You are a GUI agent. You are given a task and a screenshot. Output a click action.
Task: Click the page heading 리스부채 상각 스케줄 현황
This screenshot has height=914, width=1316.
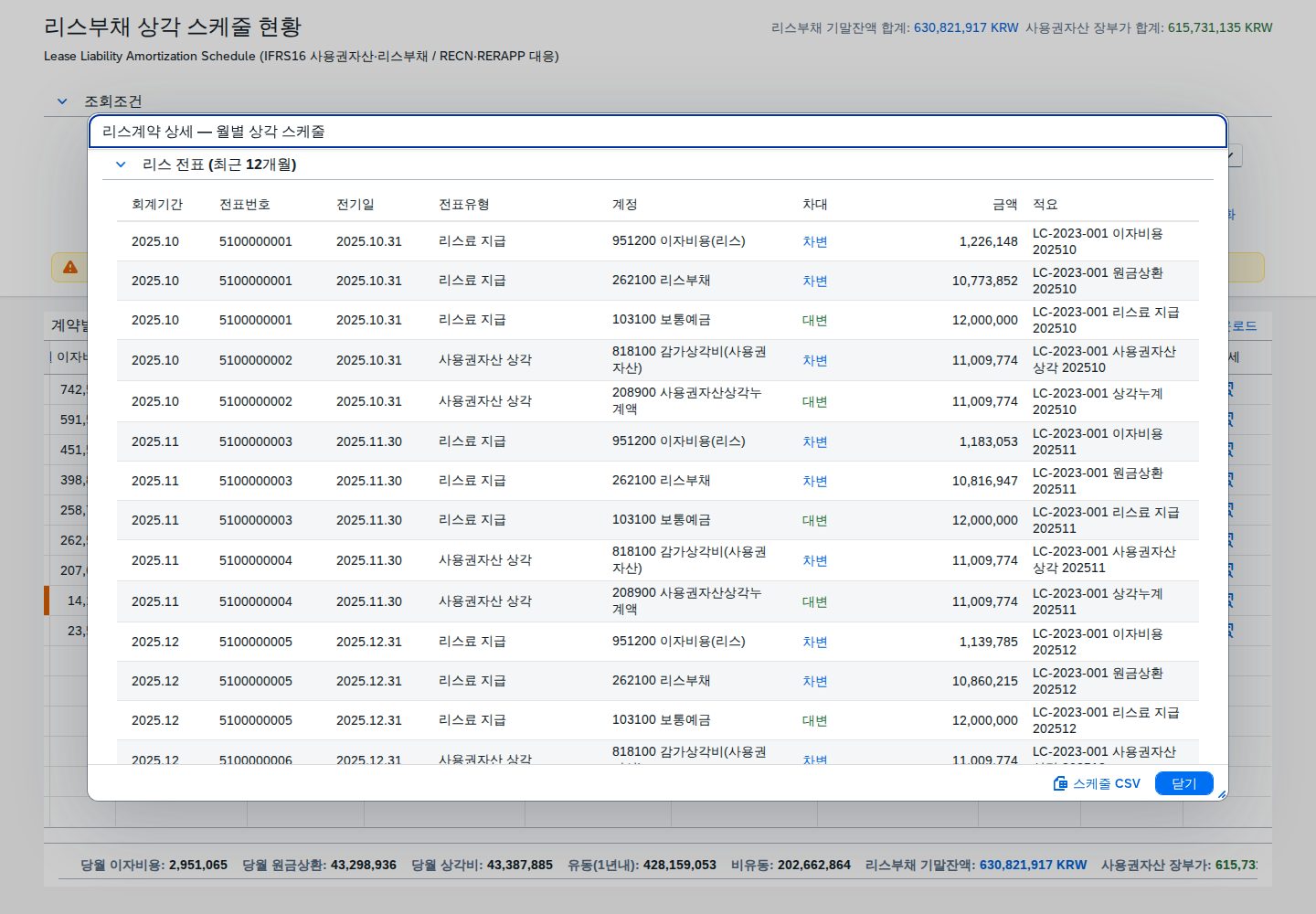coord(173,27)
